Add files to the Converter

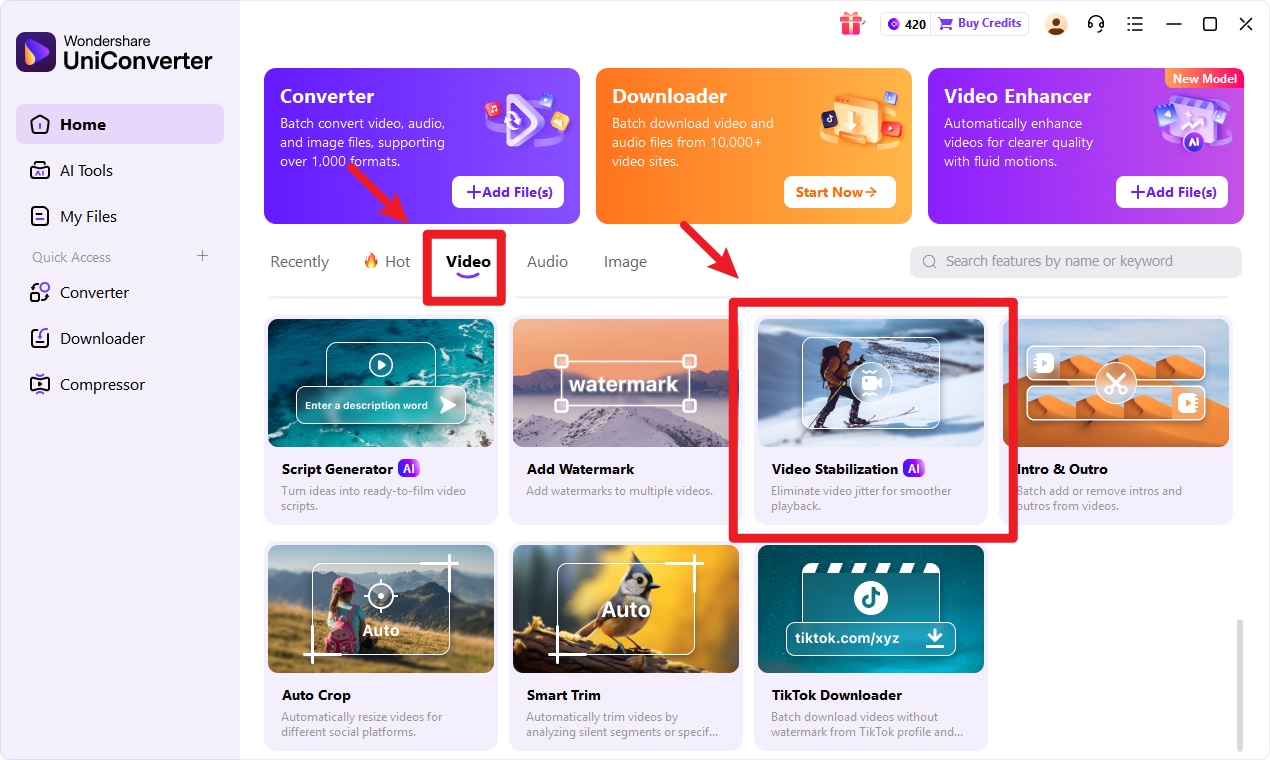[508, 192]
